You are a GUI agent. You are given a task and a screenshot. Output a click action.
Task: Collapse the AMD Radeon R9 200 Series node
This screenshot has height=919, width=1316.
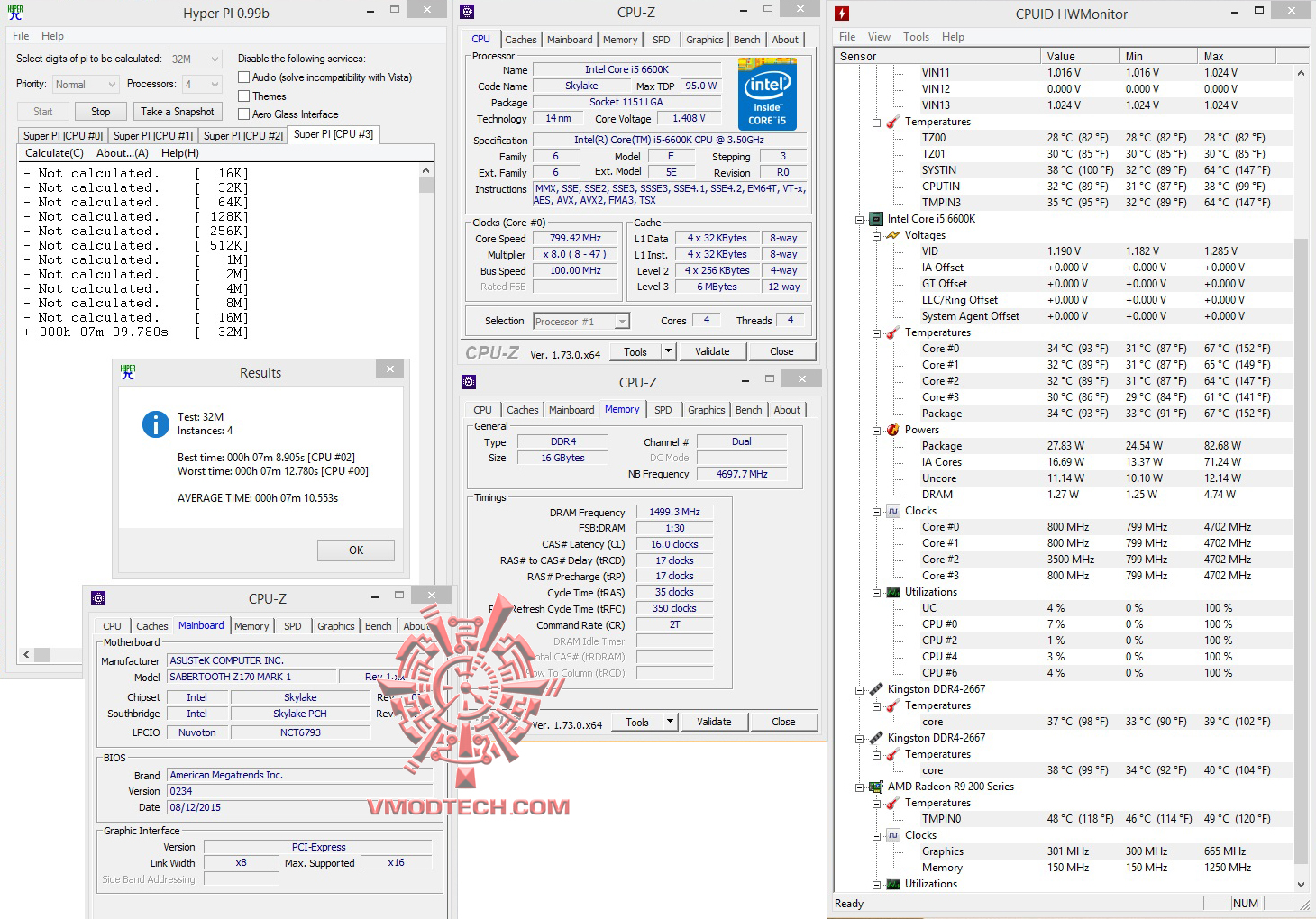pyautogui.click(x=860, y=787)
